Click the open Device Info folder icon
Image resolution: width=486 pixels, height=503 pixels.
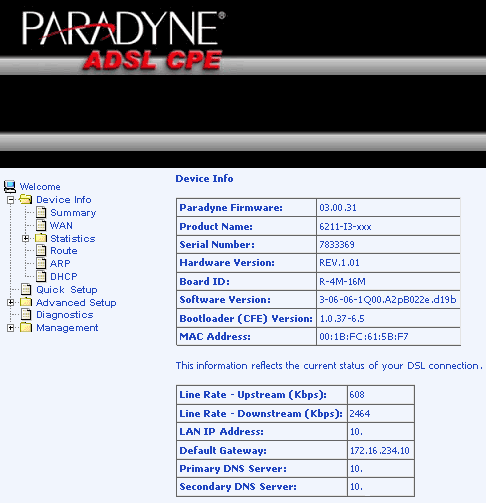point(26,199)
